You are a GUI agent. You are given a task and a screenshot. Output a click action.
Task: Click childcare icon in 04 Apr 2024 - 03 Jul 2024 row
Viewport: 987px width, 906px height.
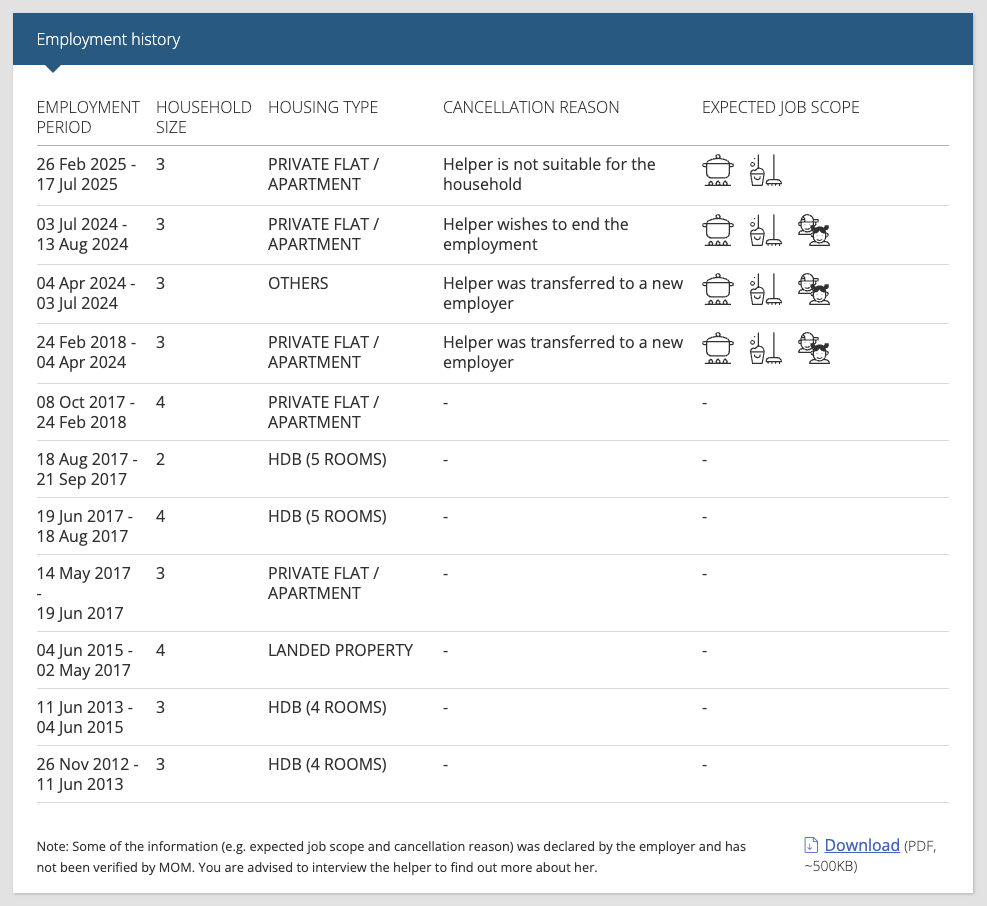tap(814, 289)
